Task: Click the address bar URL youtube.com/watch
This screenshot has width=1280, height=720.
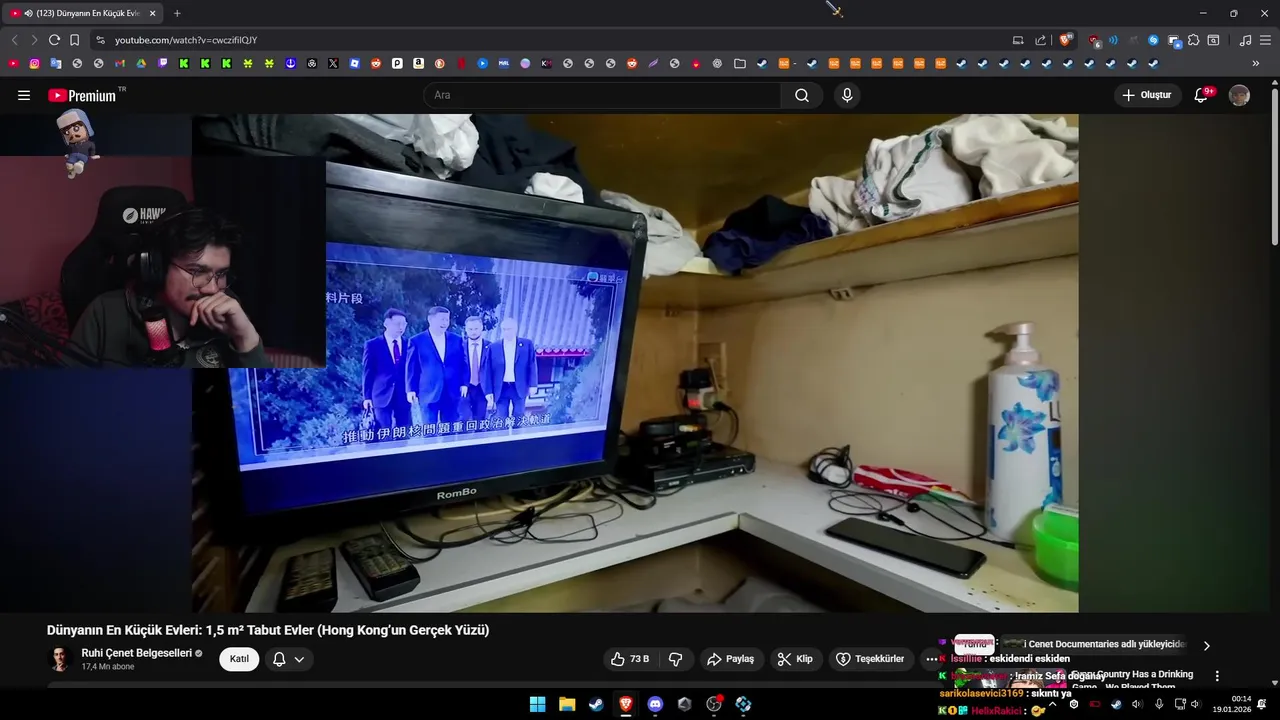Action: pyautogui.click(x=186, y=40)
